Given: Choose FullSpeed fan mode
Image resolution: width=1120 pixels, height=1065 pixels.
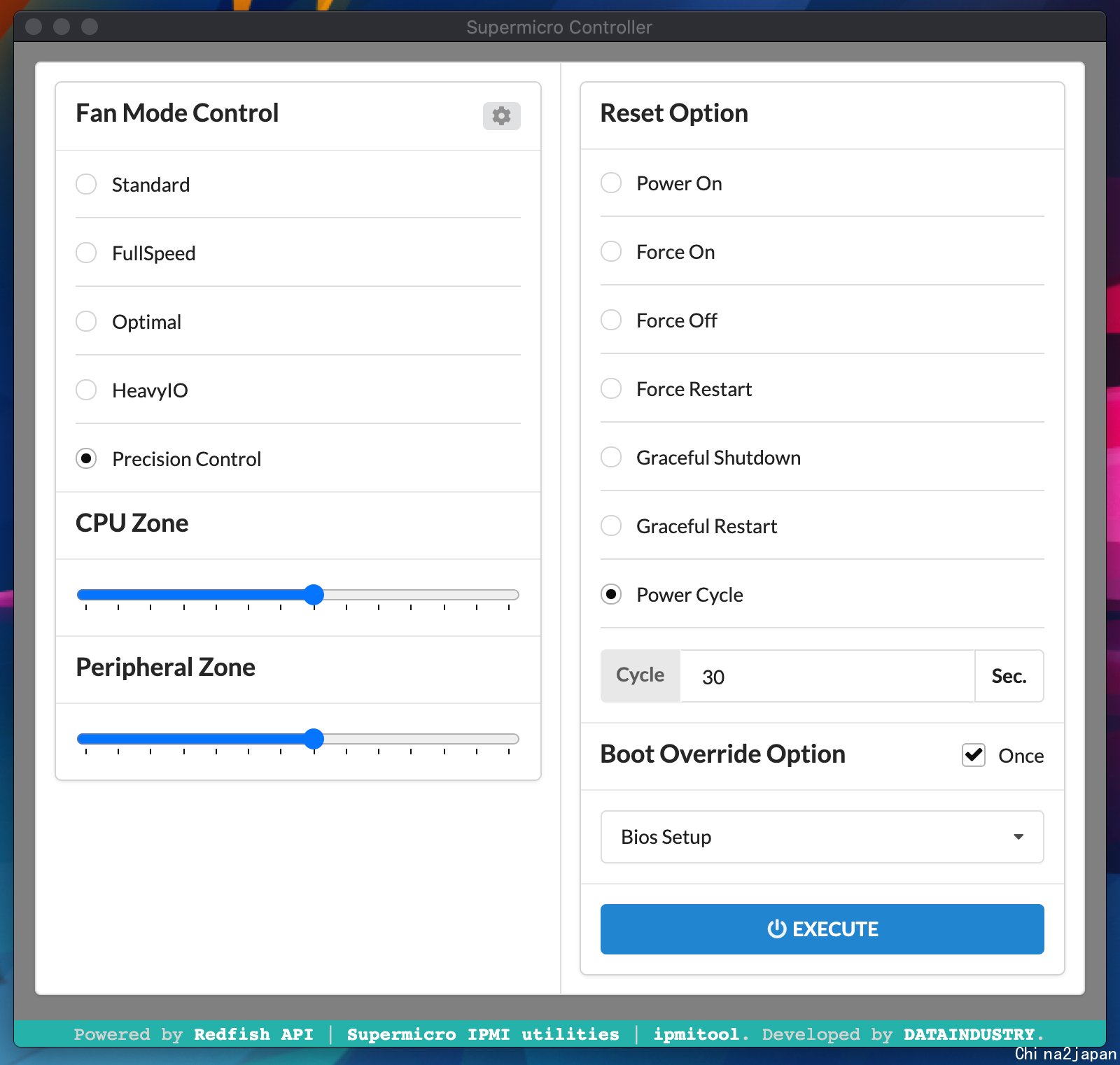Looking at the screenshot, I should [86, 253].
